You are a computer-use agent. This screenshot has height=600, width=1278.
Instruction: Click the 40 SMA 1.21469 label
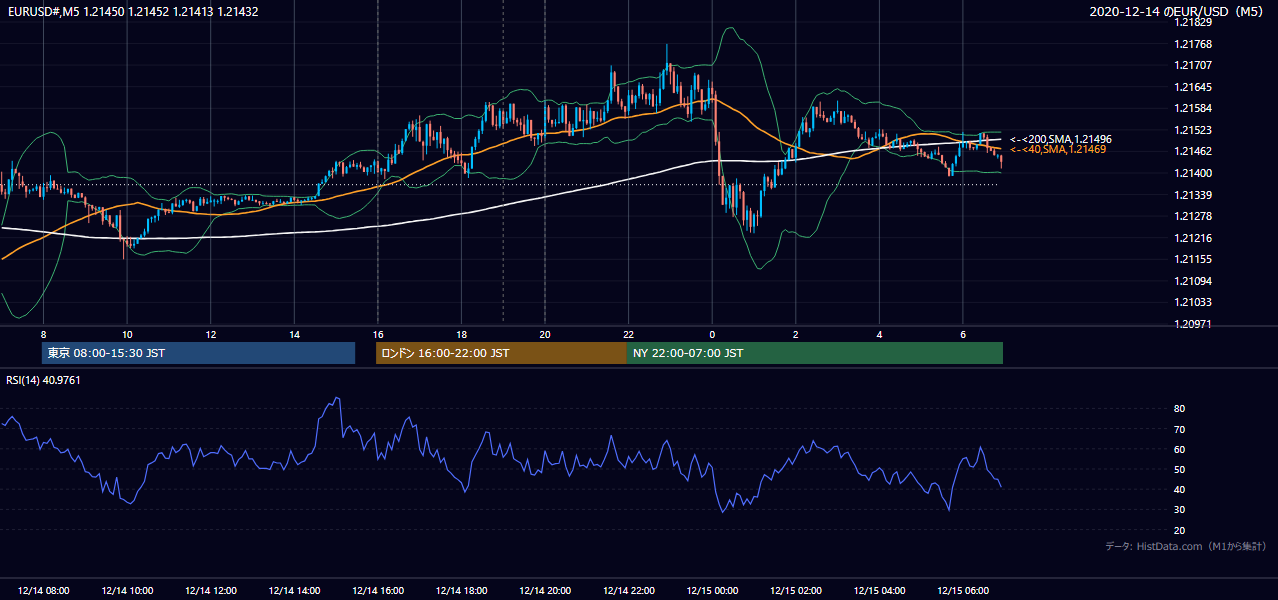(x=1058, y=149)
